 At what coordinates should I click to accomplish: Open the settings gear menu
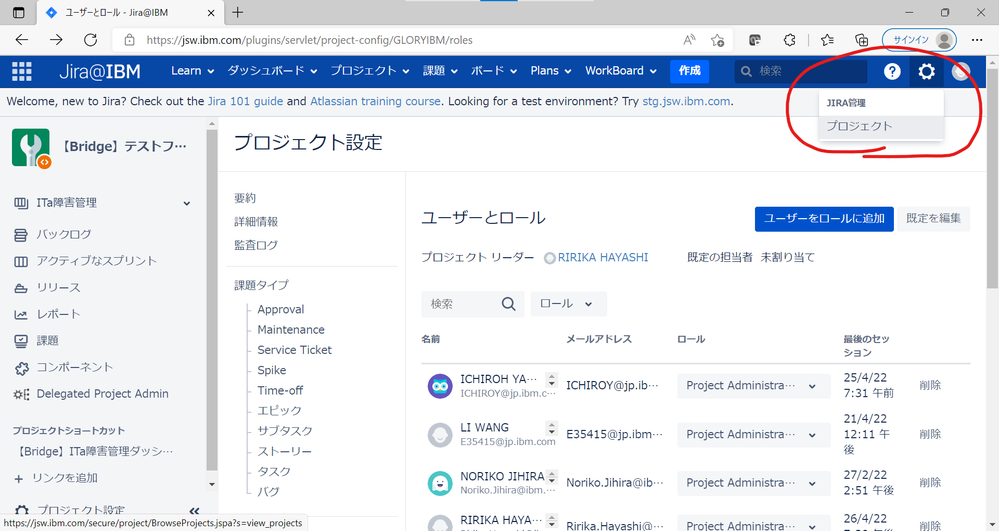tap(926, 71)
